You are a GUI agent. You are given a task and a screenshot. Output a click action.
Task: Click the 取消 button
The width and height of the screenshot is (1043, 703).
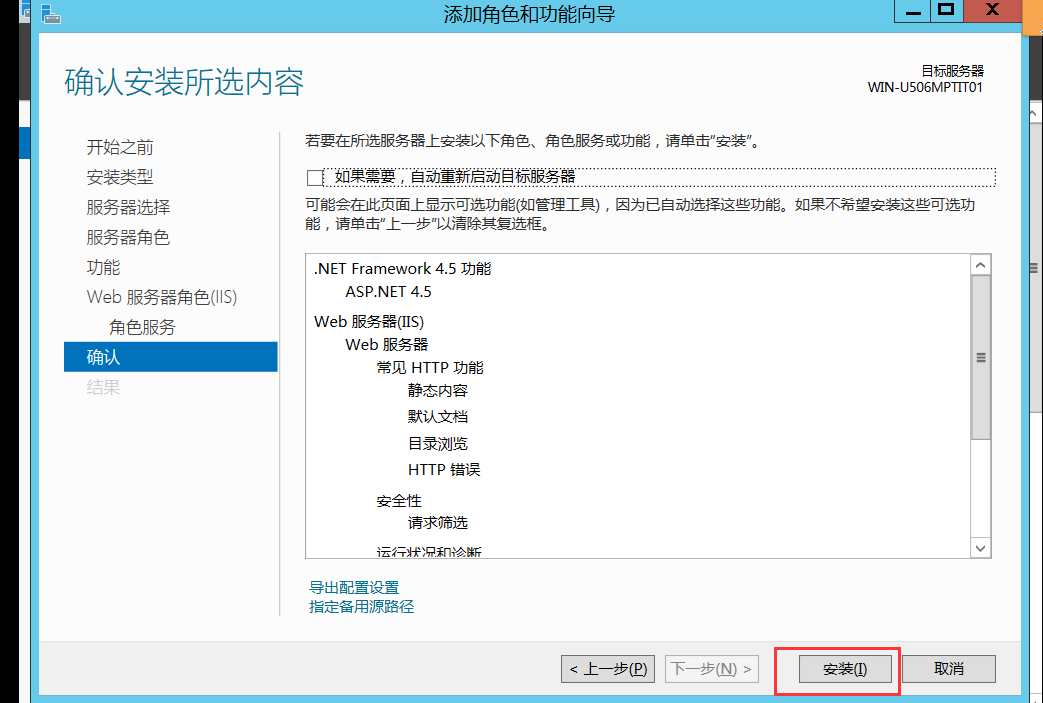click(x=947, y=669)
